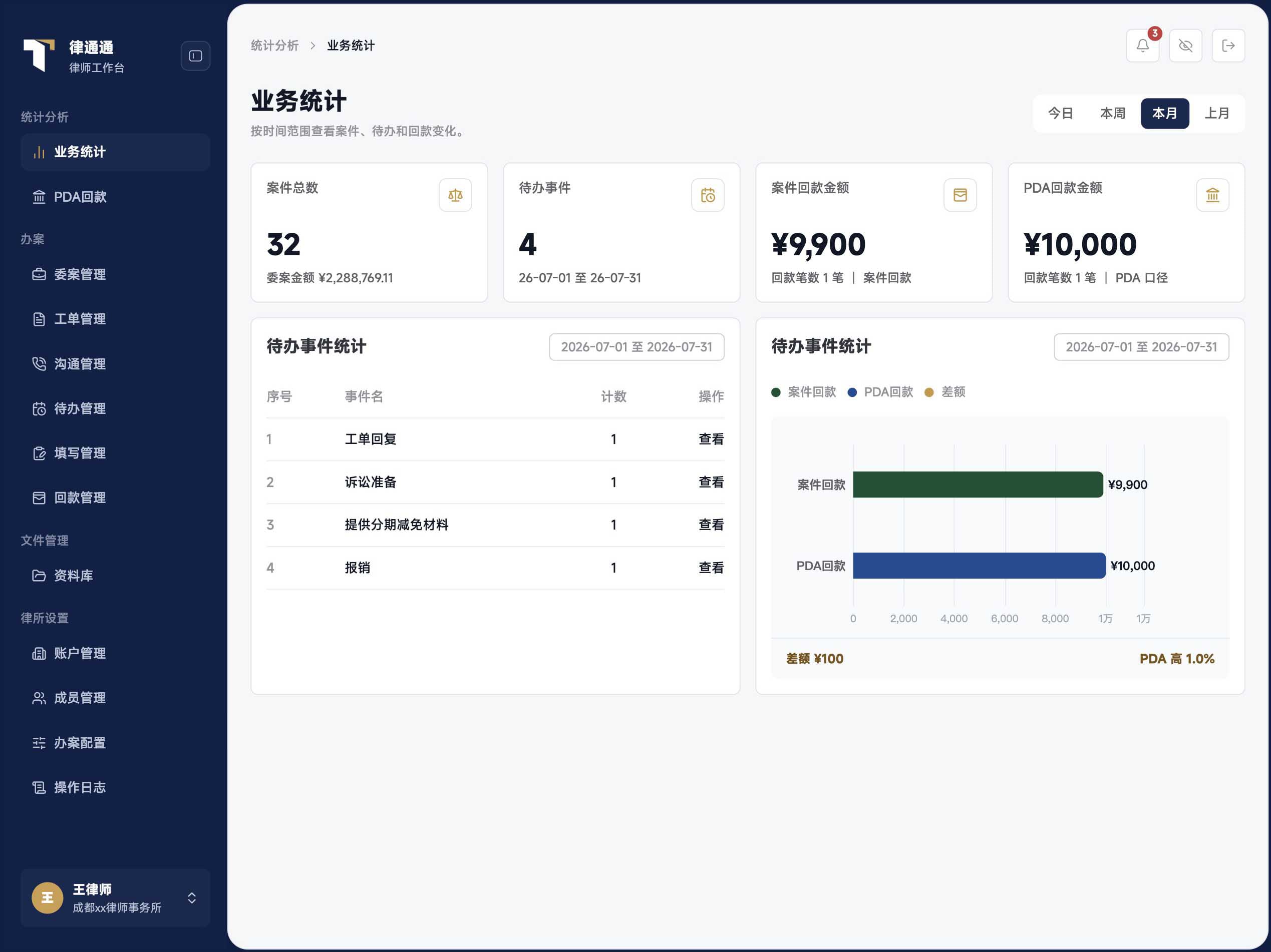The image size is (1271, 952).
Task: Open PDA回款 in sidebar
Action: 116,197
